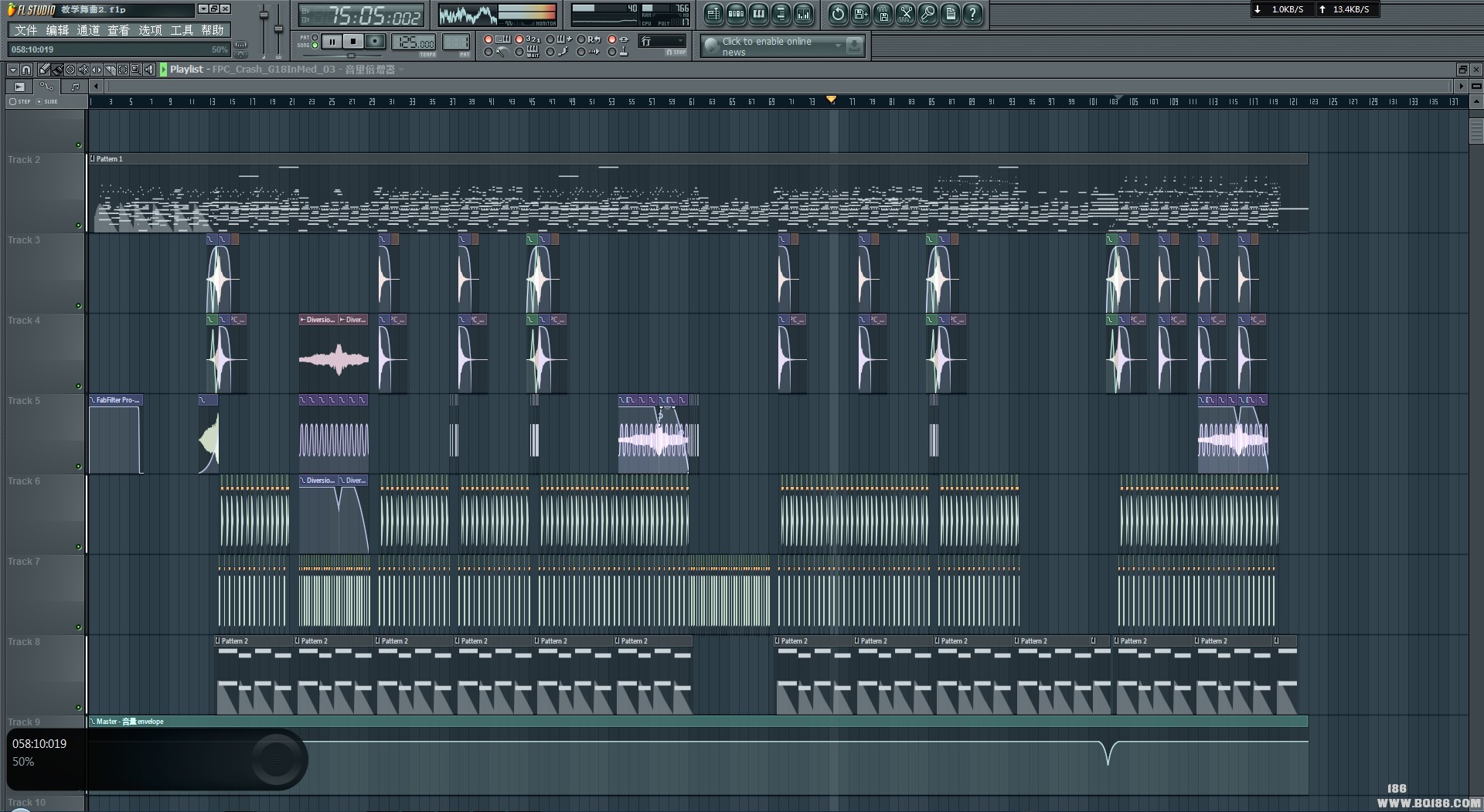Click the Undo history round-arrow icon
The image size is (1484, 812).
pyautogui.click(x=838, y=13)
